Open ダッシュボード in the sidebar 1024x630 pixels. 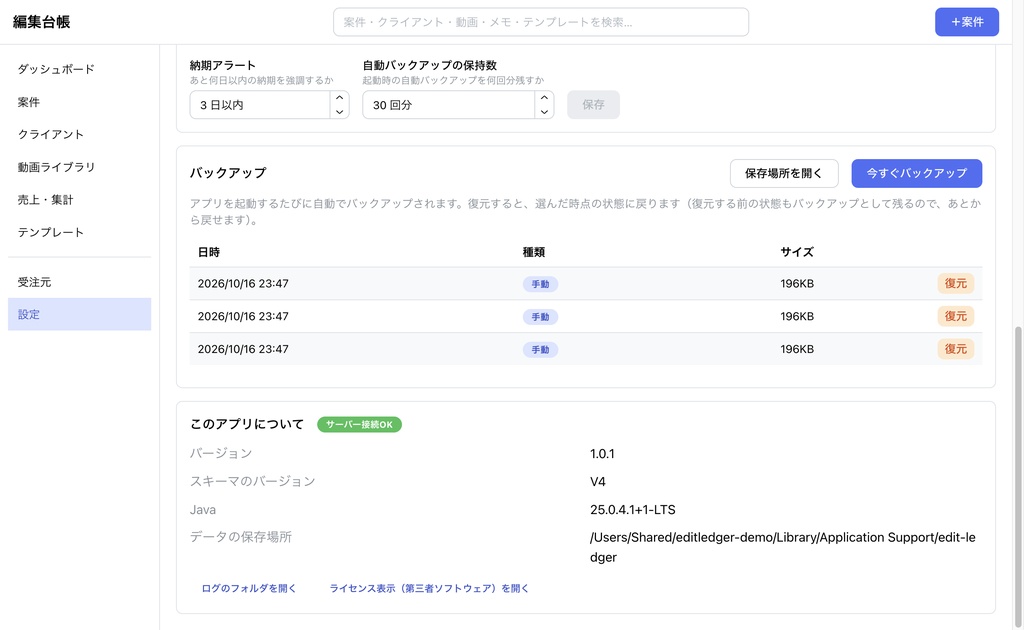tap(79, 69)
